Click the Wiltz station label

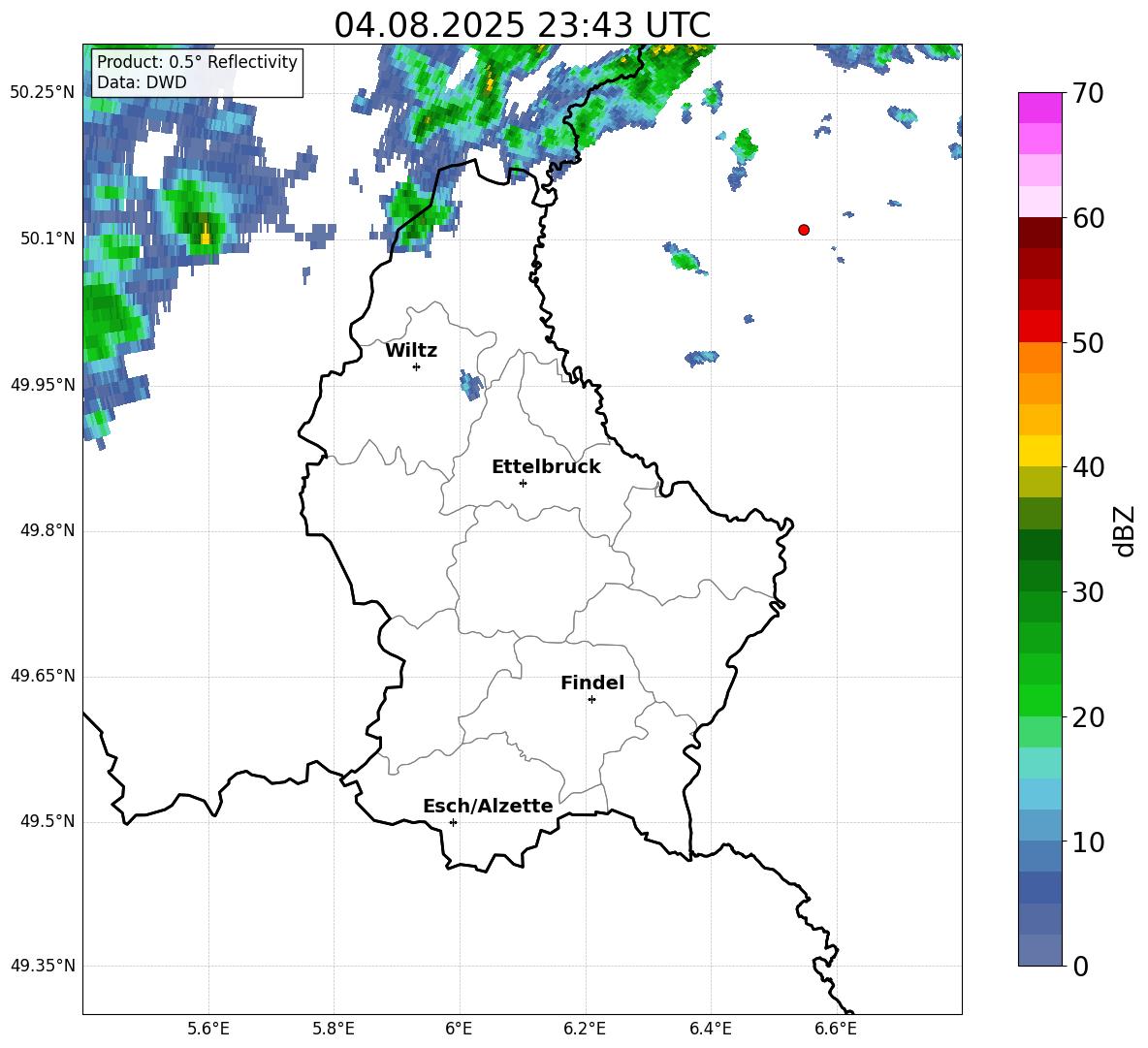pyautogui.click(x=411, y=351)
